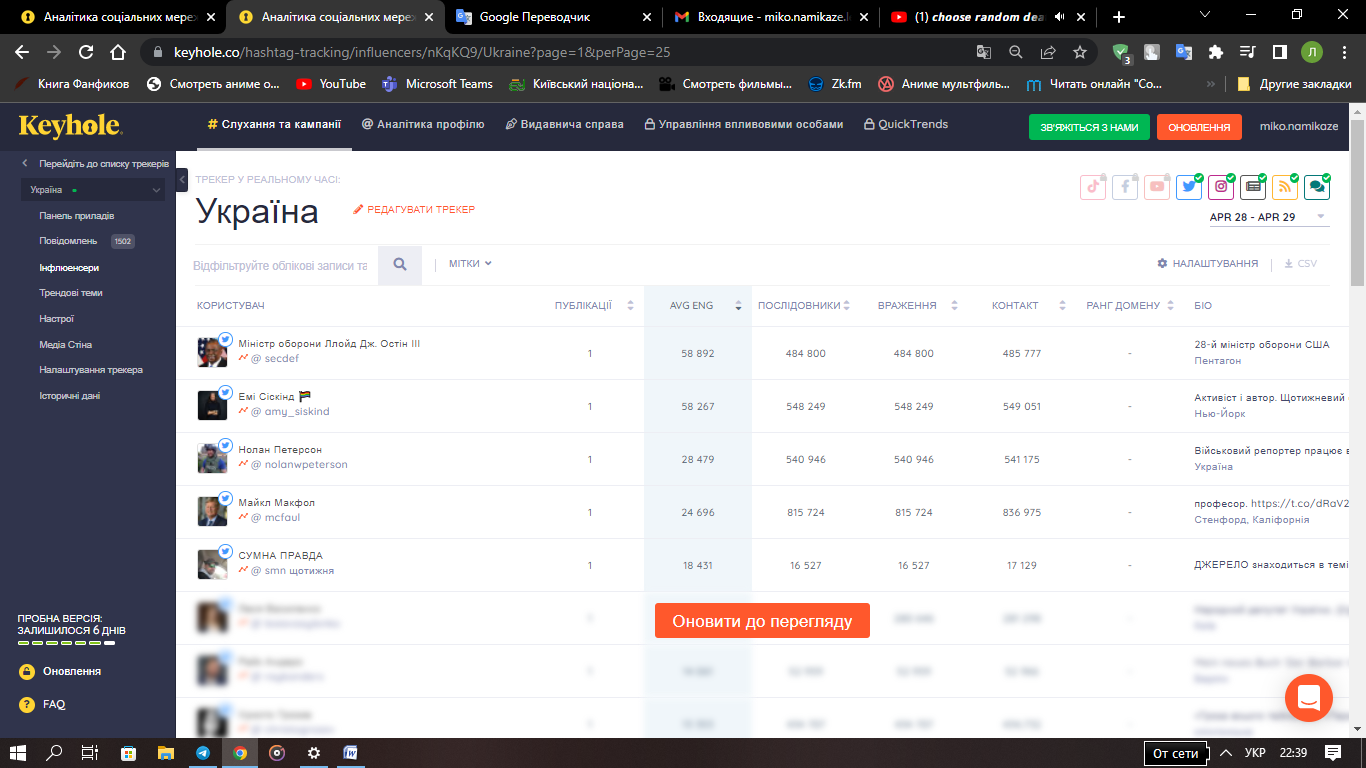Open Аналітика профілю nav item
This screenshot has height=768, width=1366.
[423, 125]
